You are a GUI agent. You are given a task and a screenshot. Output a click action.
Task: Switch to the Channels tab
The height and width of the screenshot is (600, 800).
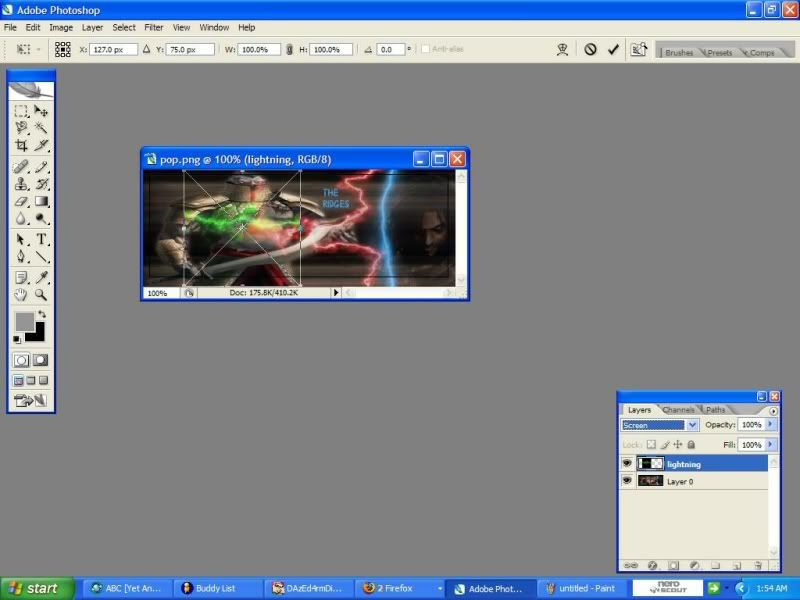[x=678, y=410]
